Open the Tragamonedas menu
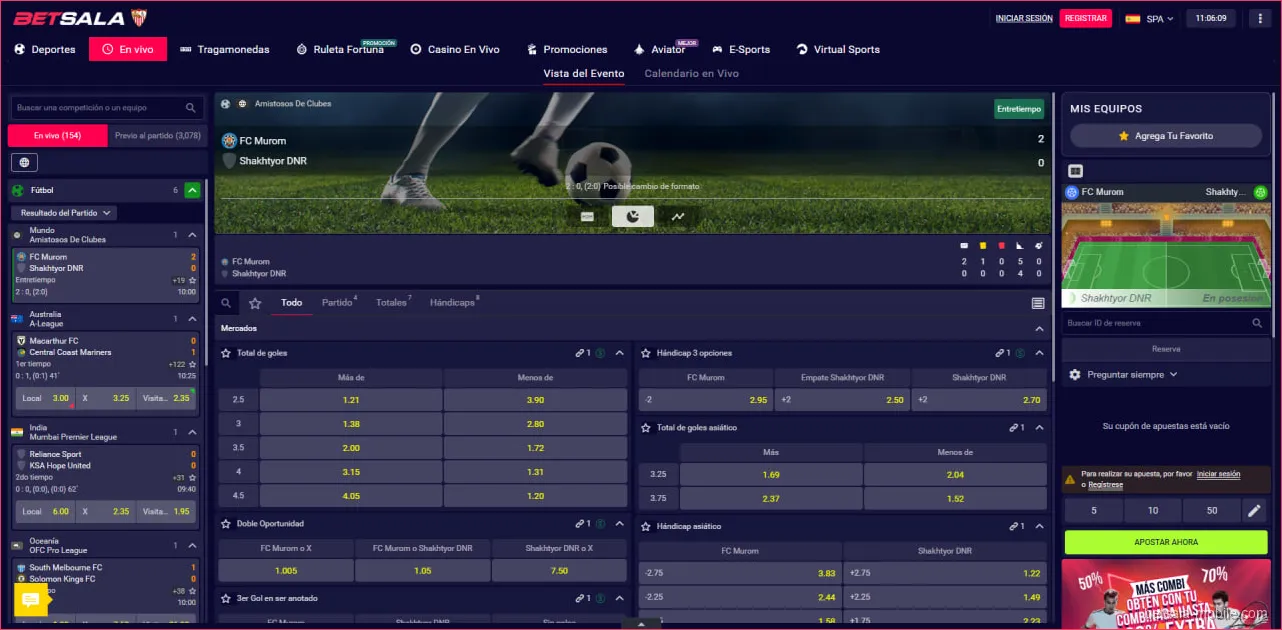This screenshot has height=630, width=1282. 225,49
